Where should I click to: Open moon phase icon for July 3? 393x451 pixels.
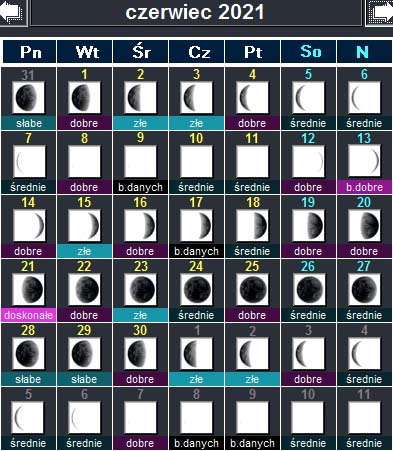(308, 354)
